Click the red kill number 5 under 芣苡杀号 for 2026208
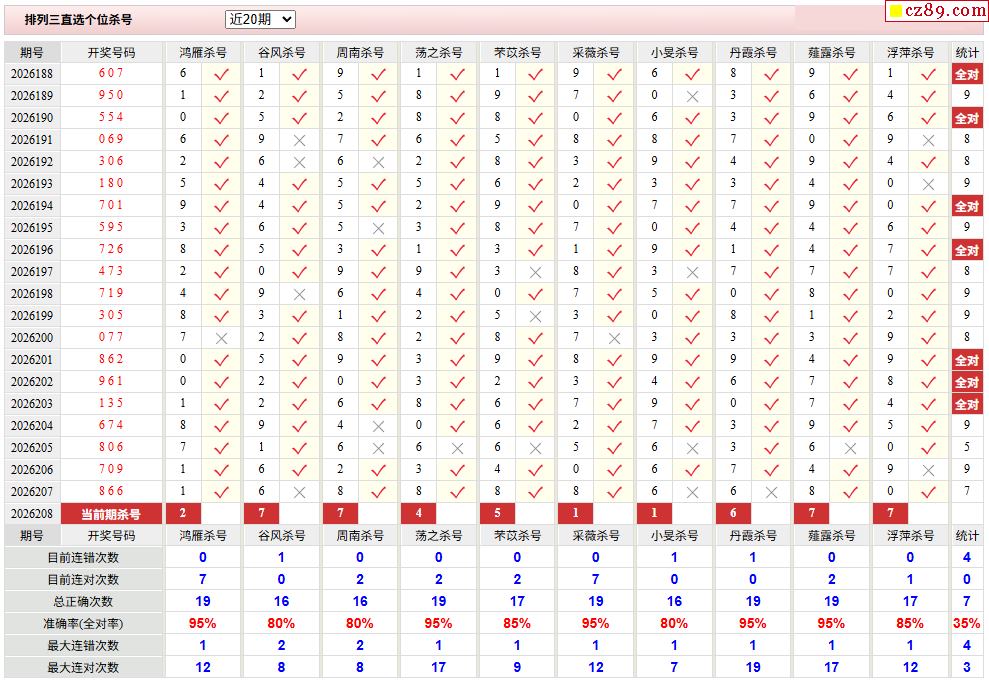 click(498, 513)
